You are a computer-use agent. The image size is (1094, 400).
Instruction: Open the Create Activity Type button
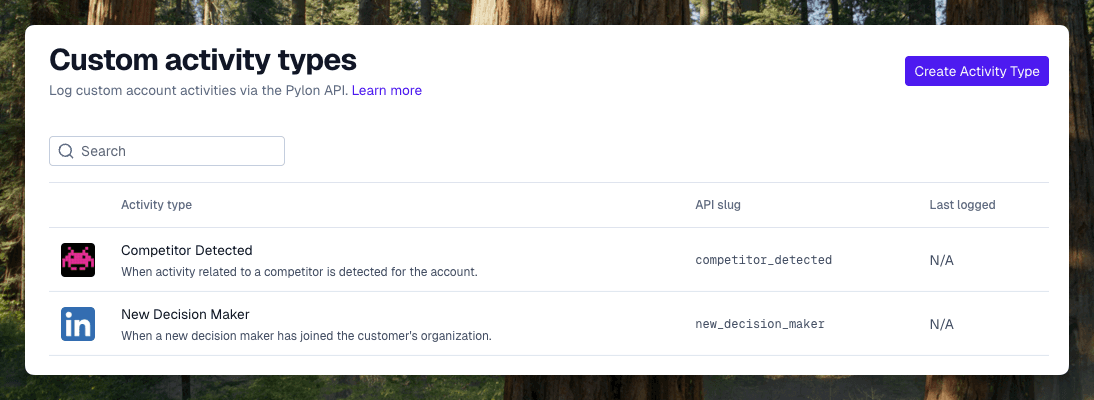[x=977, y=71]
